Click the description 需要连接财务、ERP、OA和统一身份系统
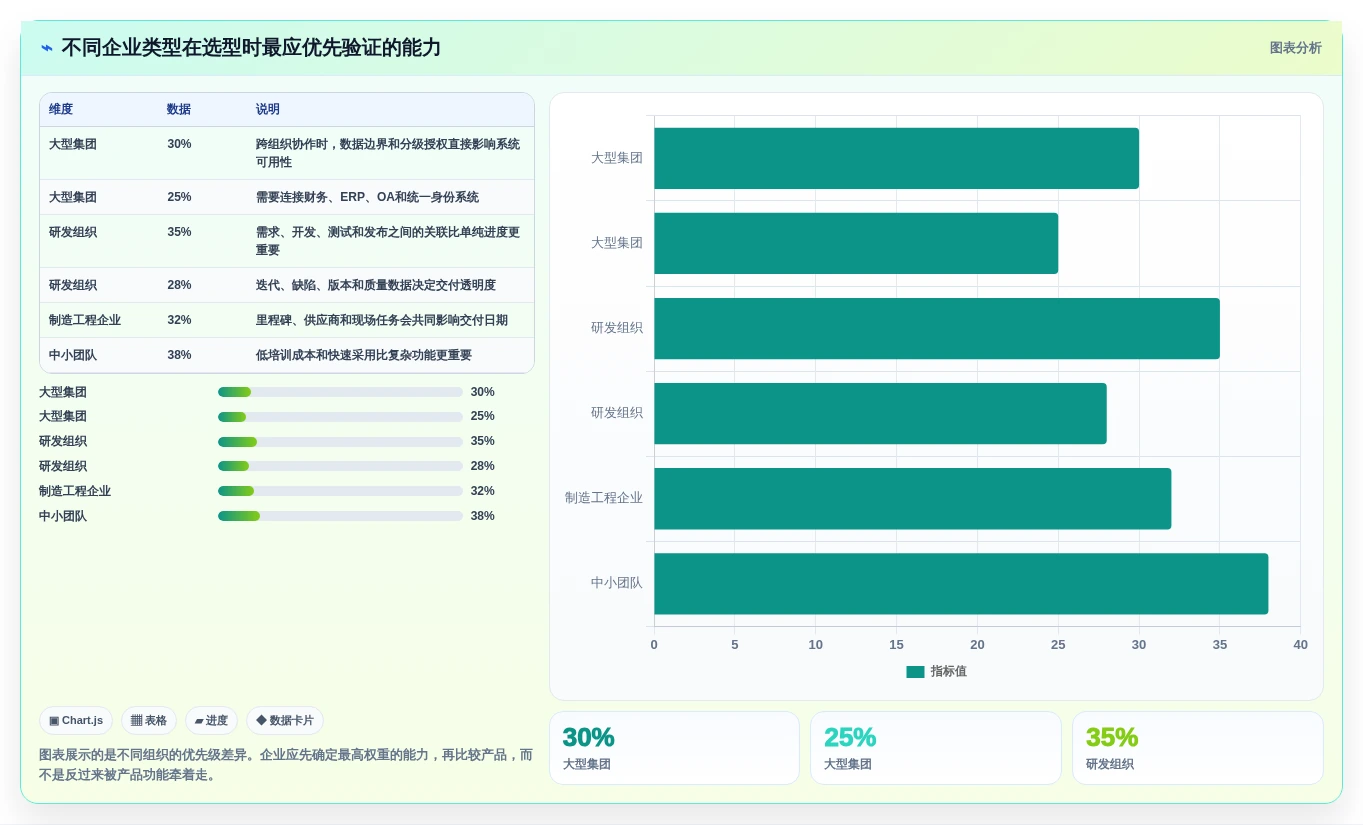The image size is (1363, 825). 367,197
